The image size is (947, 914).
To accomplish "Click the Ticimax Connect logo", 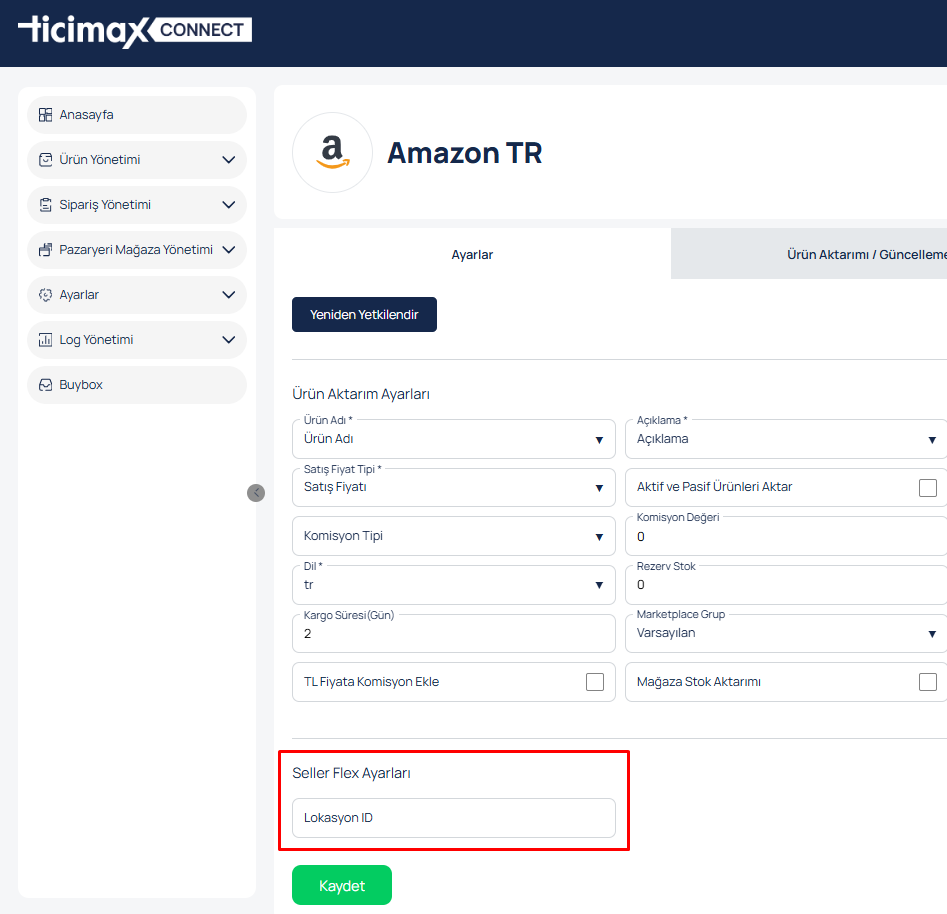I will coord(134,30).
